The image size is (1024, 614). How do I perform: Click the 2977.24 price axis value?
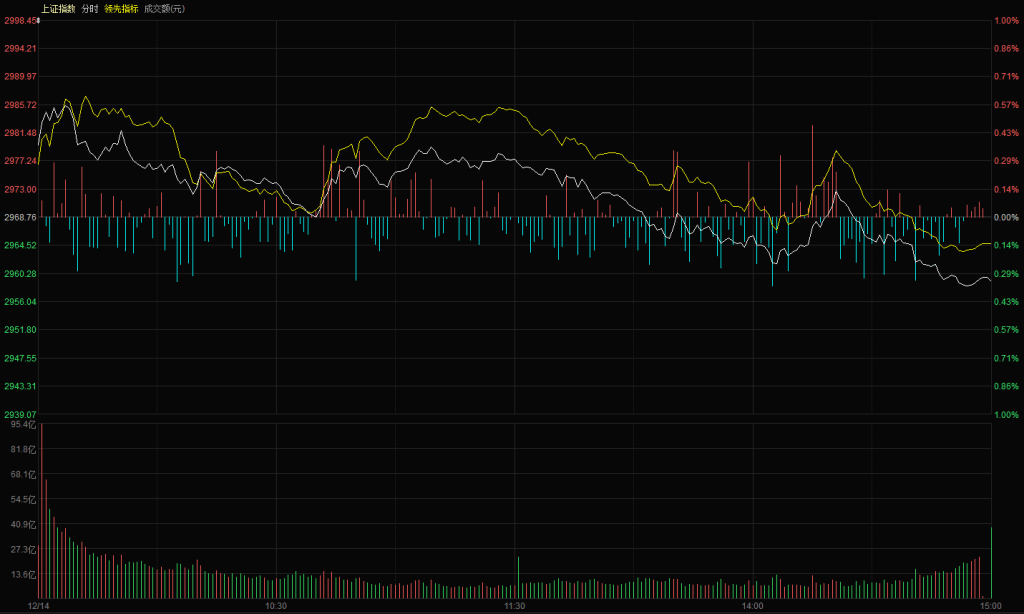pos(20,161)
